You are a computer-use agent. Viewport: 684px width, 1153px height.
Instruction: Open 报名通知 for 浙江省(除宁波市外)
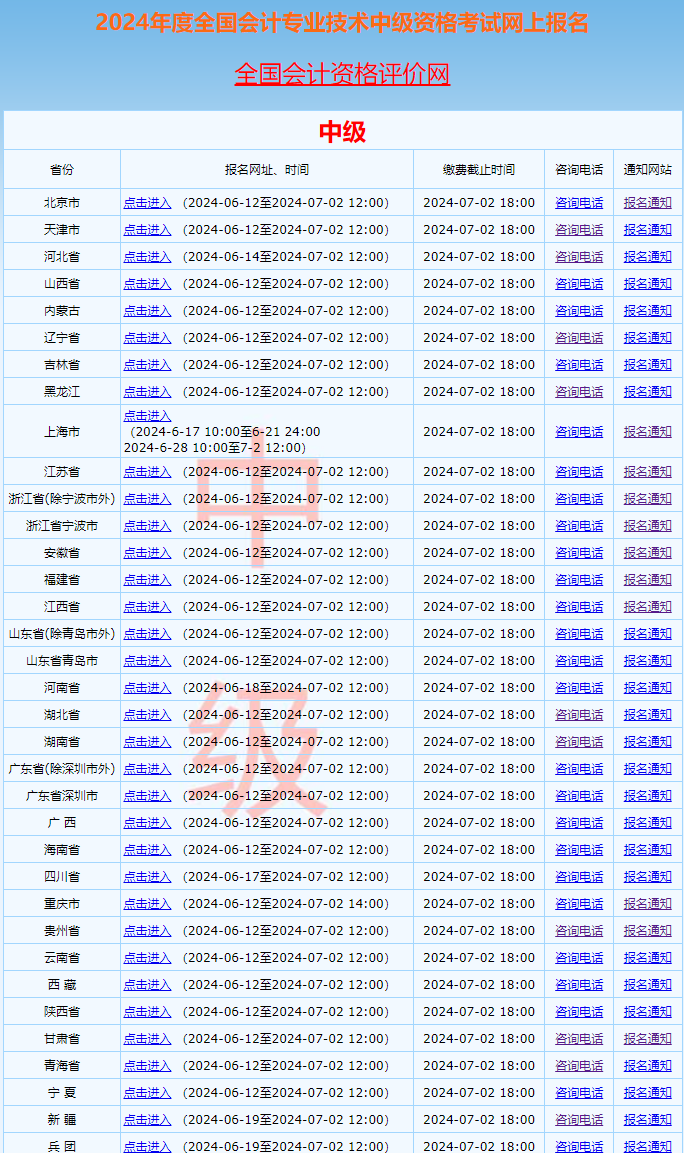(x=647, y=499)
